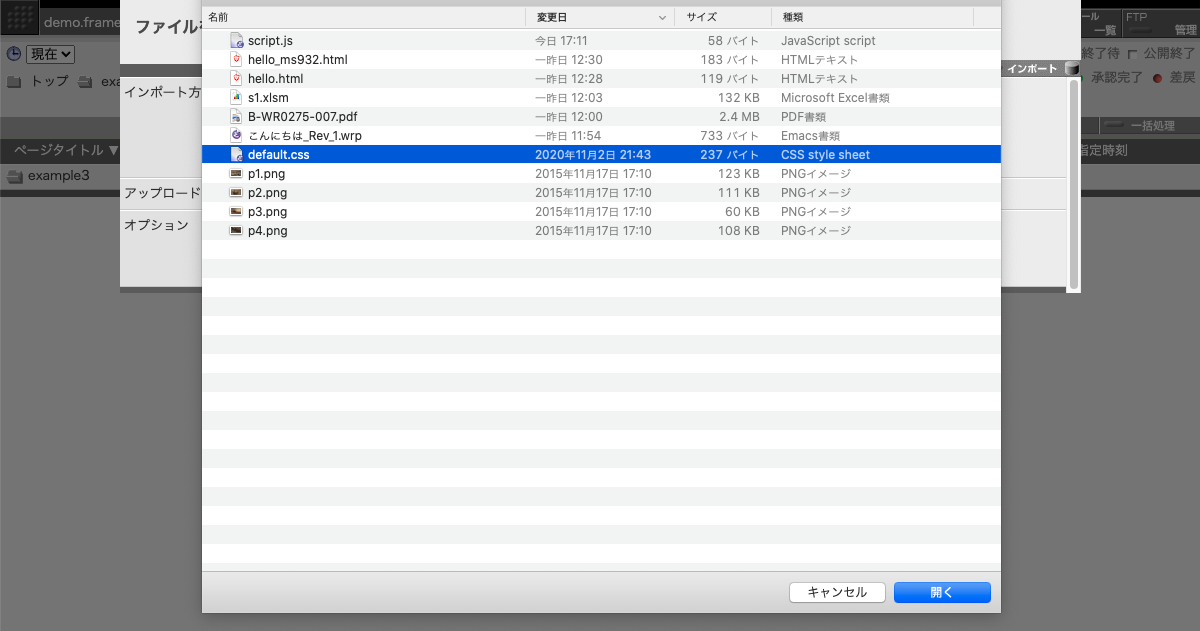Open the 現在 time dropdown
1200x631 pixels.
50,54
